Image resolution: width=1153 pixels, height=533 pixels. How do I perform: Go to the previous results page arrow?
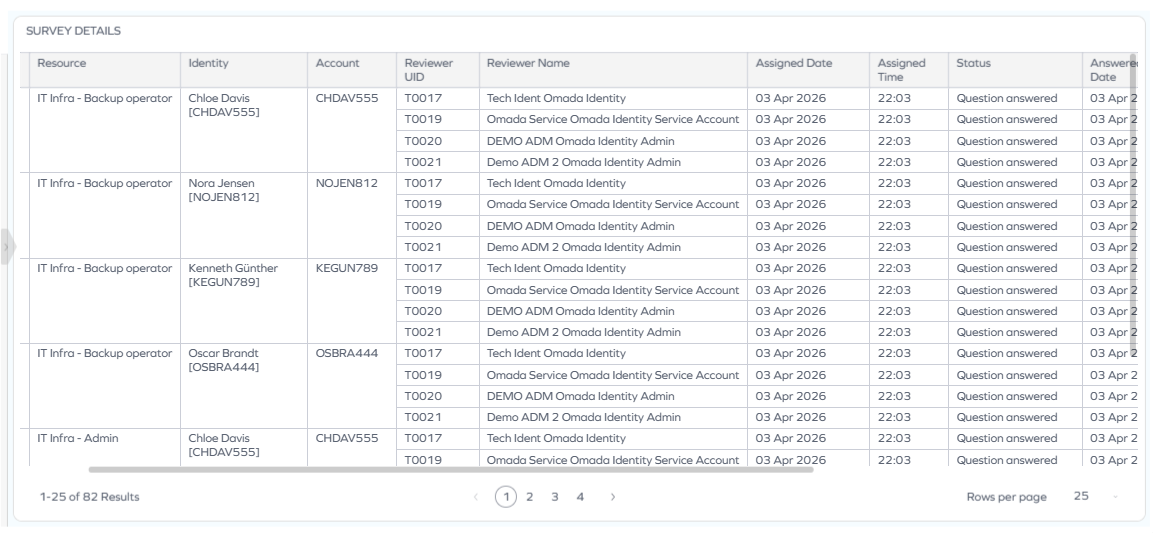pos(476,497)
